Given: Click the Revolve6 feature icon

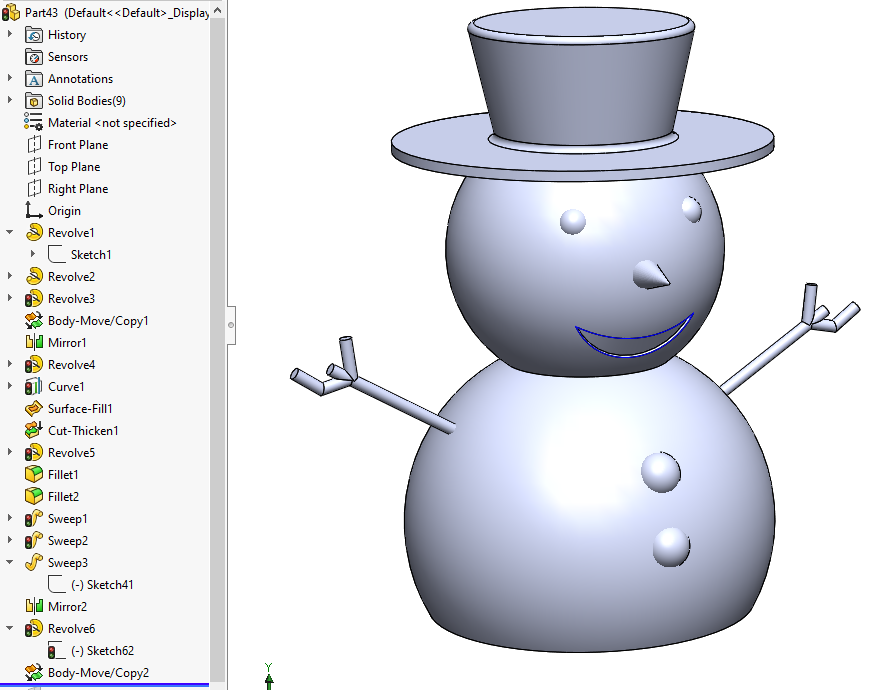Looking at the screenshot, I should 34,629.
